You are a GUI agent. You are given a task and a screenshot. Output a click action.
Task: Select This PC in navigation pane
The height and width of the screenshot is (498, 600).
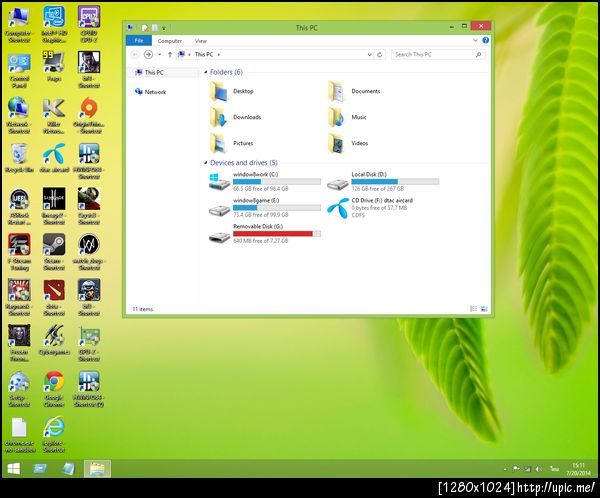click(x=165, y=72)
